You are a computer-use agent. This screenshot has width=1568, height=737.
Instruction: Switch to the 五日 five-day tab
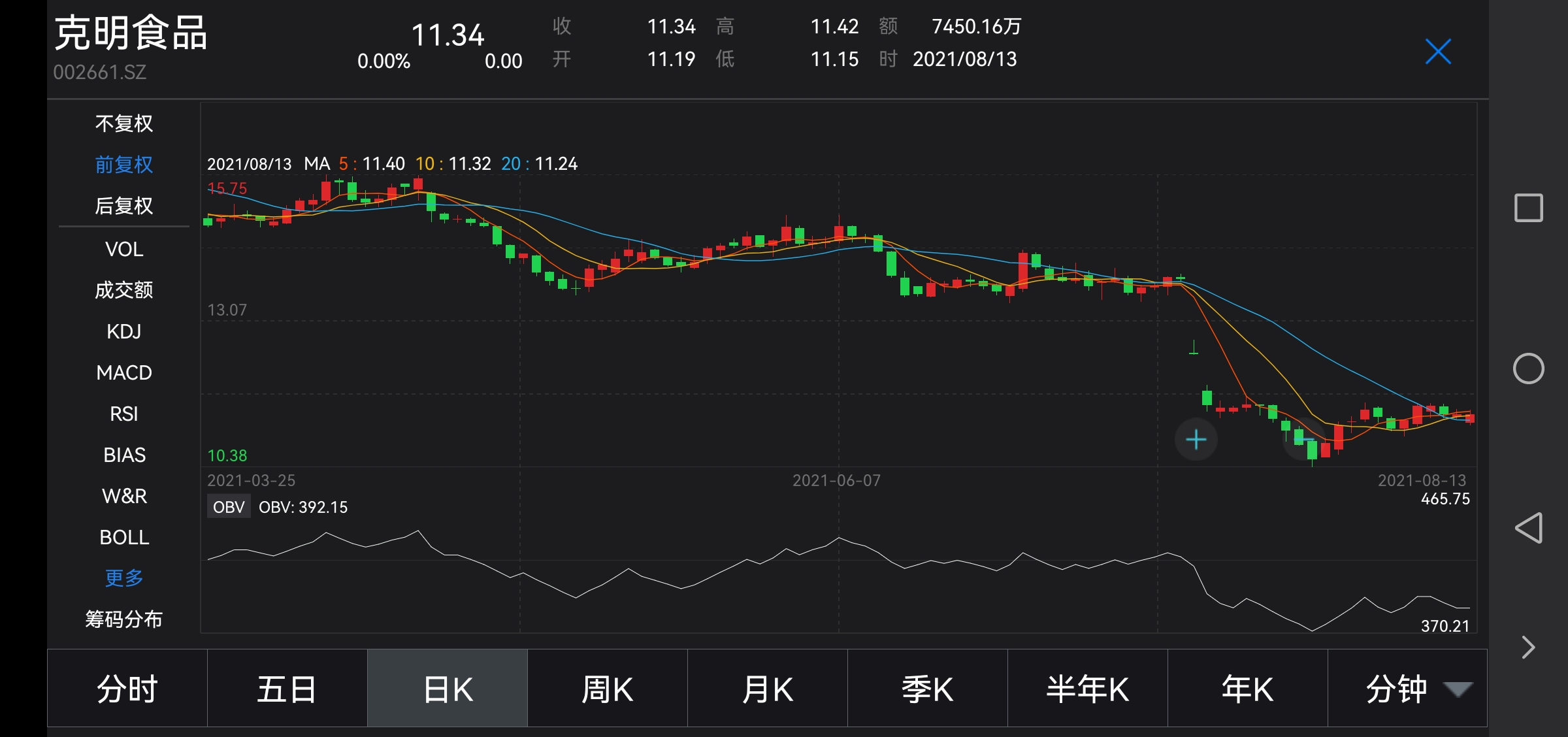287,689
